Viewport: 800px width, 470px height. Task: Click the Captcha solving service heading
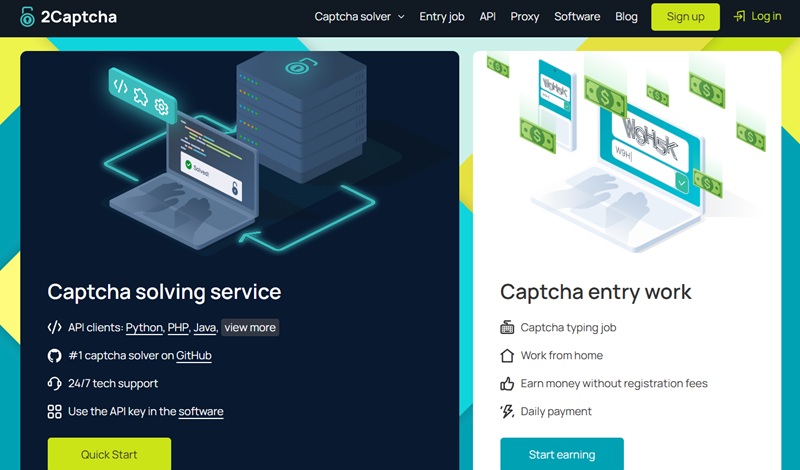coord(164,292)
